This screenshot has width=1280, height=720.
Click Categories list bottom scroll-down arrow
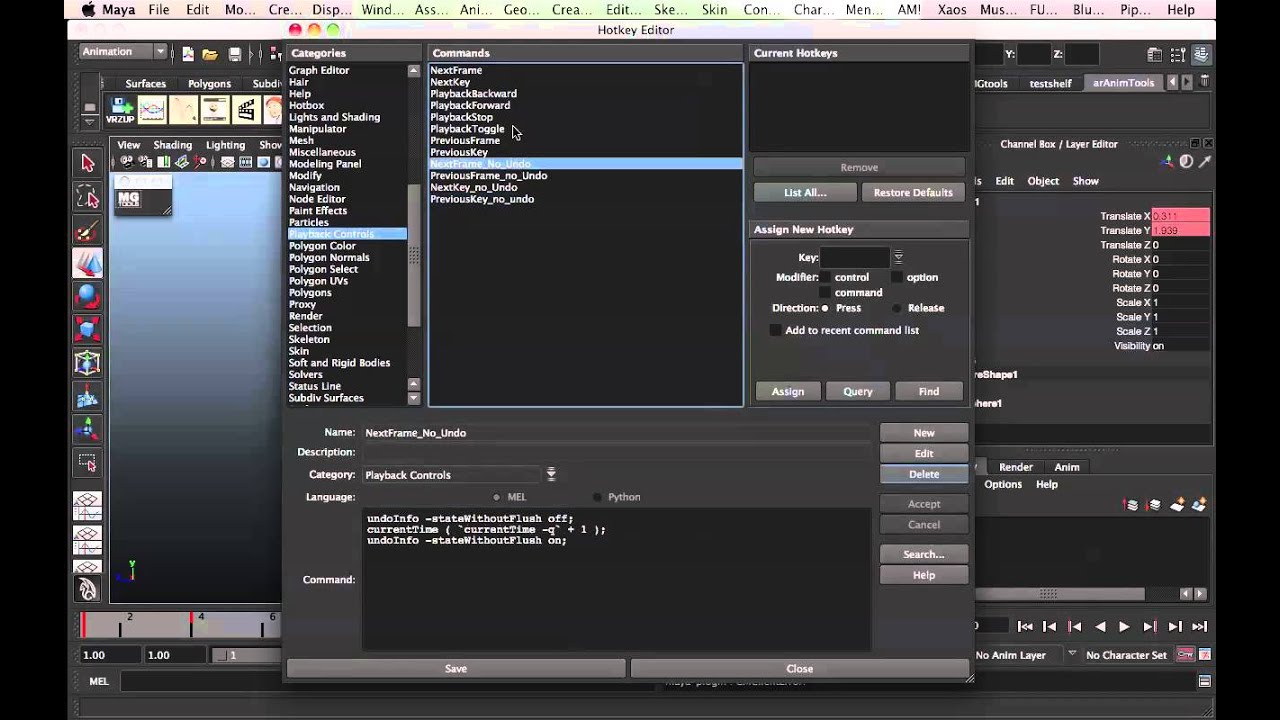[x=414, y=398]
